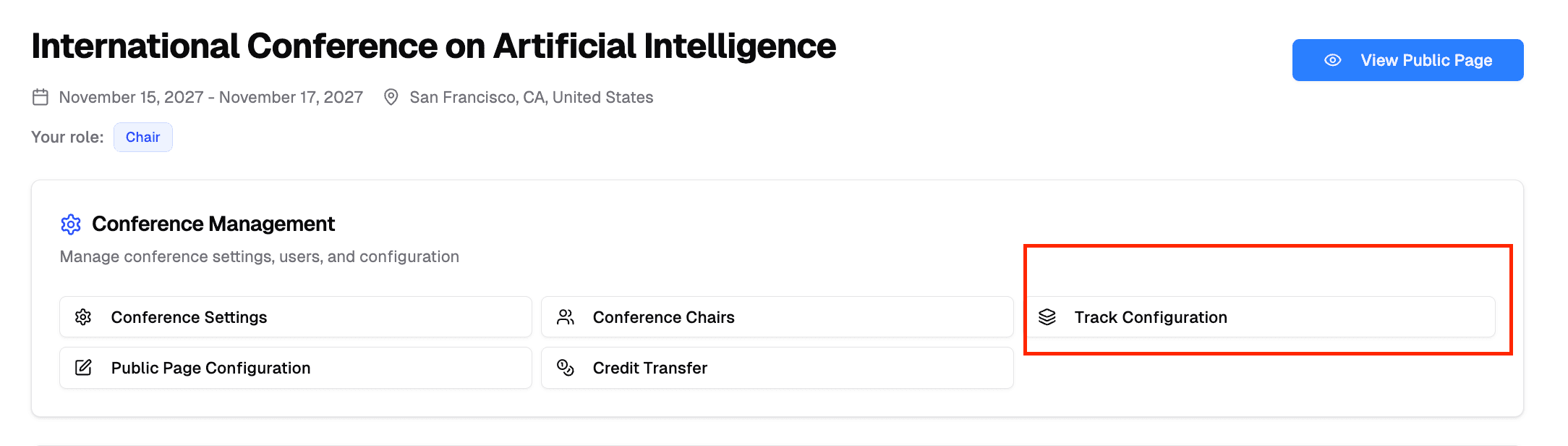Open the View Public Page button

point(1407,60)
